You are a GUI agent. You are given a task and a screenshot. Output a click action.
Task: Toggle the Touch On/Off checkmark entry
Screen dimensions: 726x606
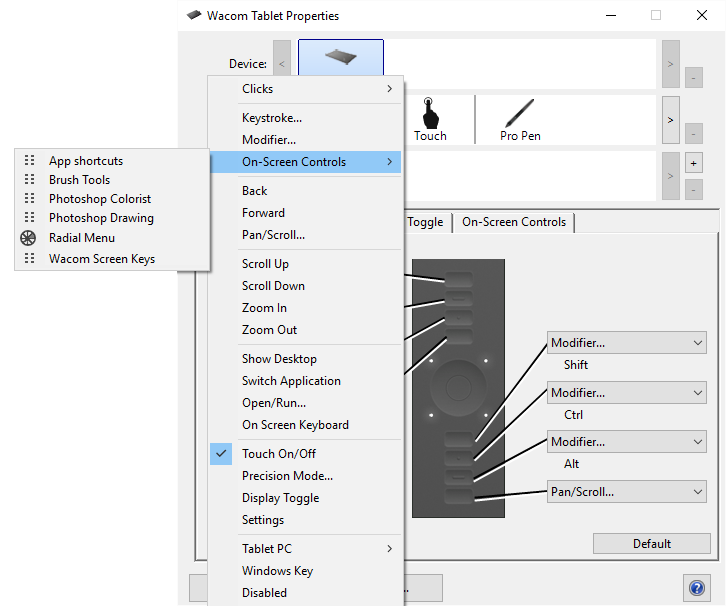click(x=306, y=454)
